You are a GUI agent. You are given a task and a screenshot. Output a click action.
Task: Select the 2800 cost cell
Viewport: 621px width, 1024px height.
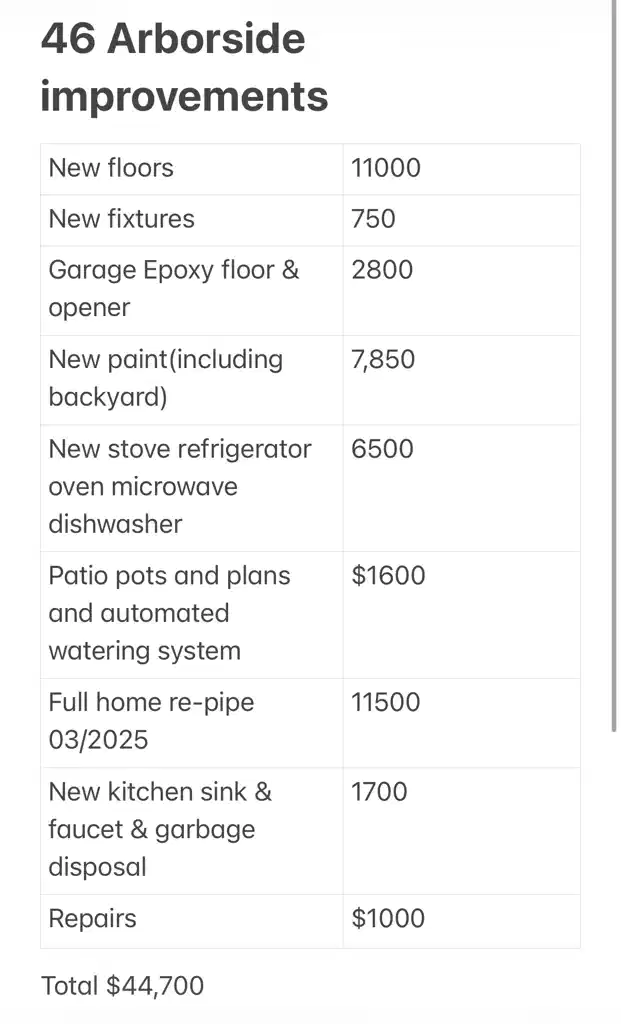461,290
